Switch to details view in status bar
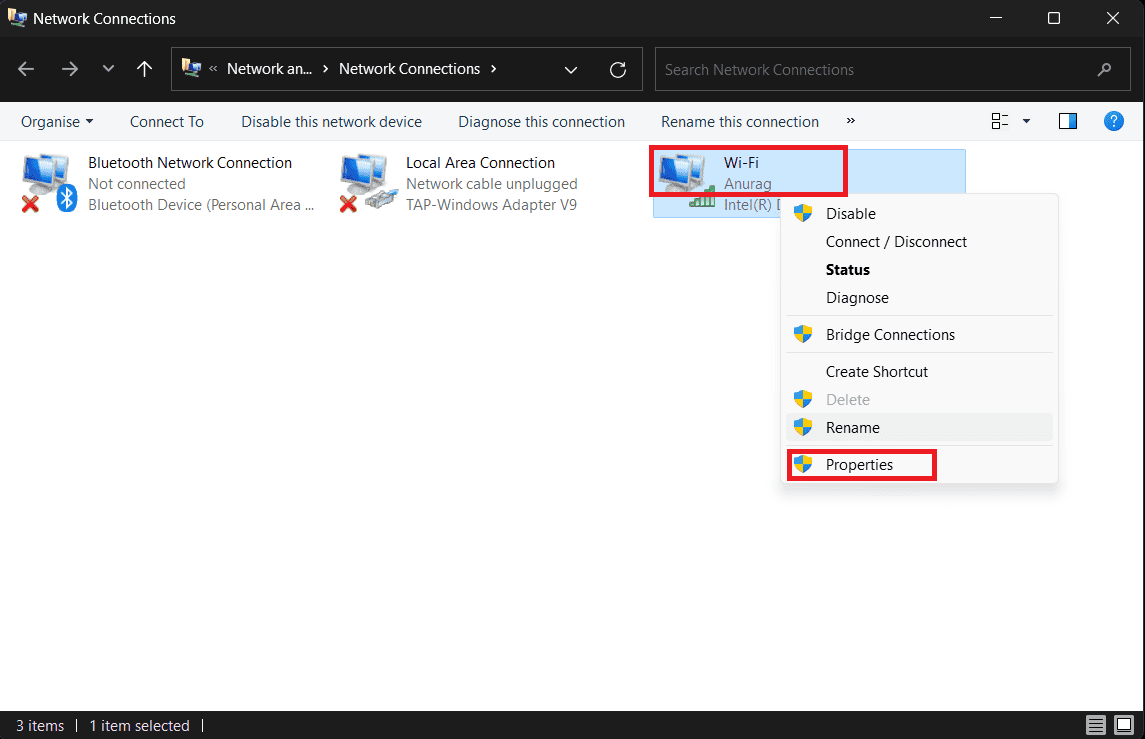Viewport: 1145px width, 739px height. pos(1096,725)
